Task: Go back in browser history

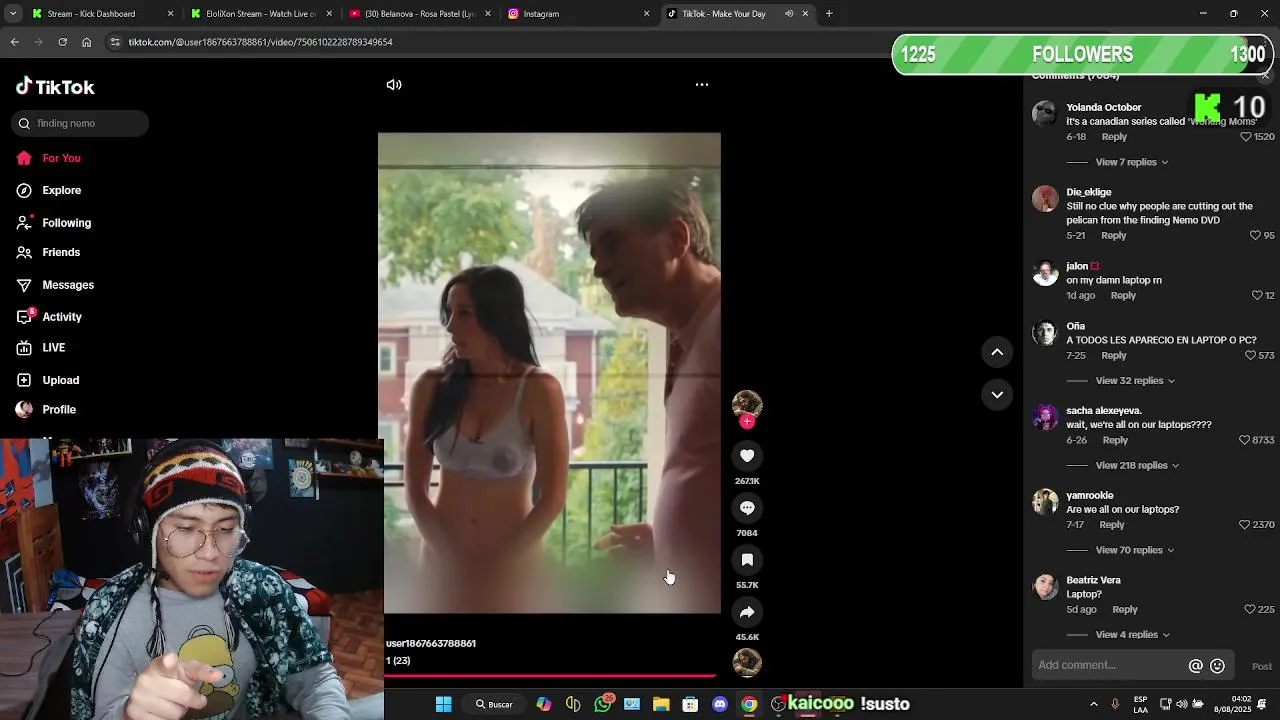Action: click(14, 42)
